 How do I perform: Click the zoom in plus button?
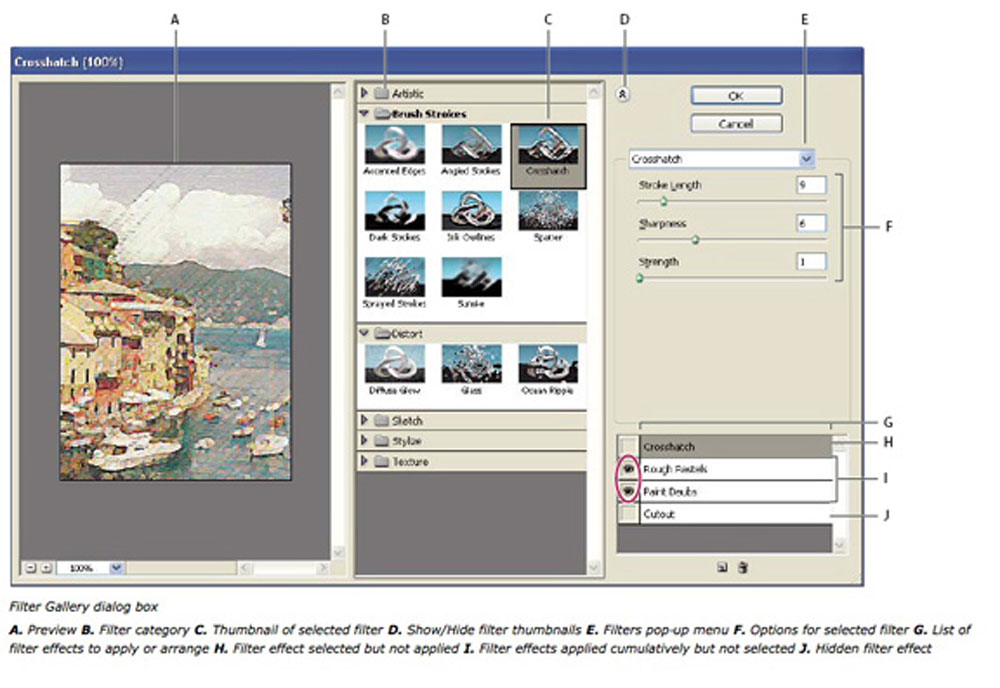coord(45,567)
